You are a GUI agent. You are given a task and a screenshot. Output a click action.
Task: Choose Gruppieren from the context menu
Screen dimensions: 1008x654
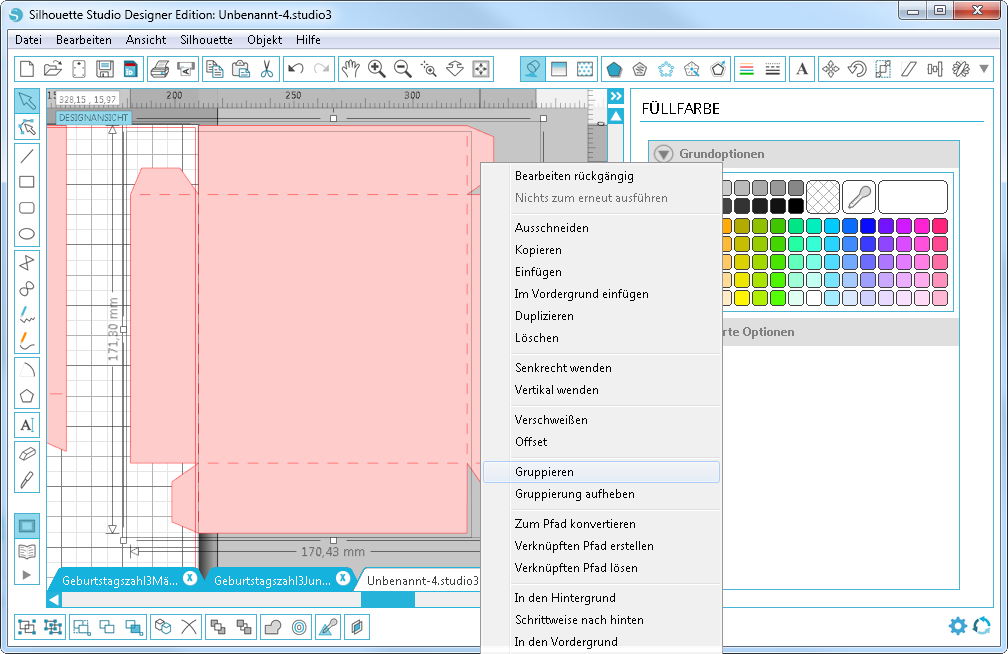(x=544, y=472)
